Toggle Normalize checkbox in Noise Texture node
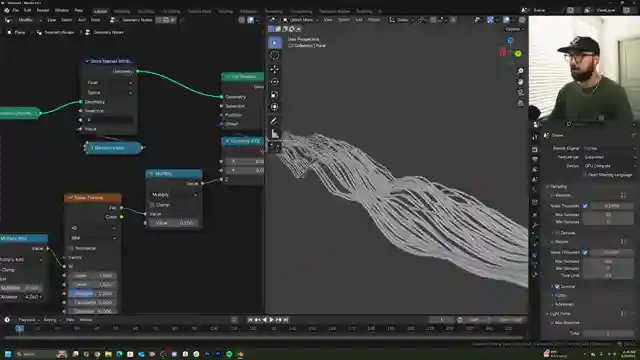This screenshot has width=640, height=360. (71, 248)
